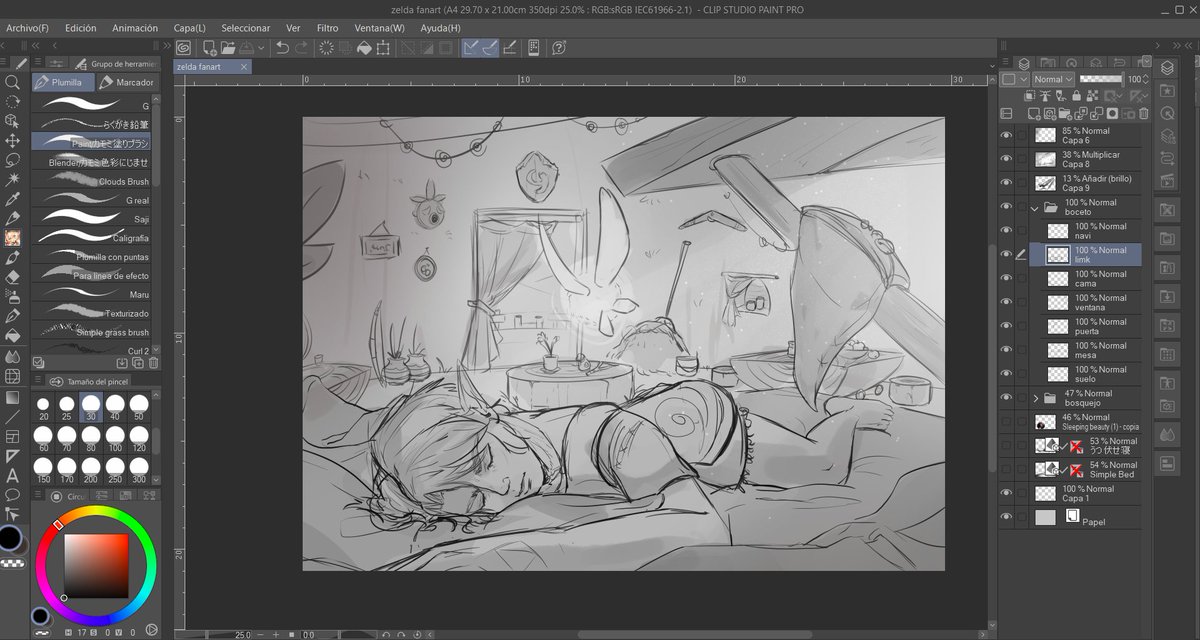Select the Fill bucket tool
Viewport: 1200px width, 640px height.
(x=13, y=336)
